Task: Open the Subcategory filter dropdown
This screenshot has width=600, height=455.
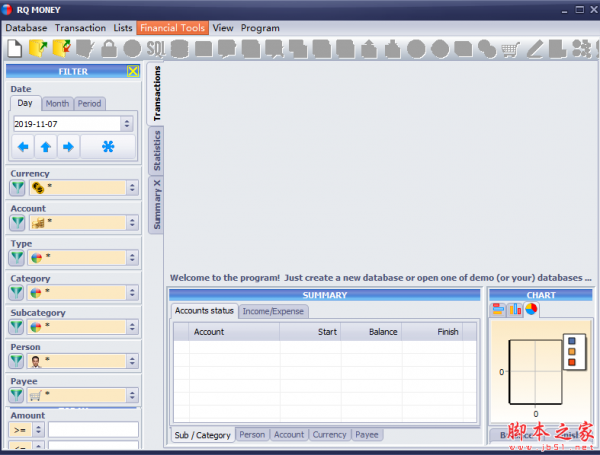Action: [x=132, y=326]
